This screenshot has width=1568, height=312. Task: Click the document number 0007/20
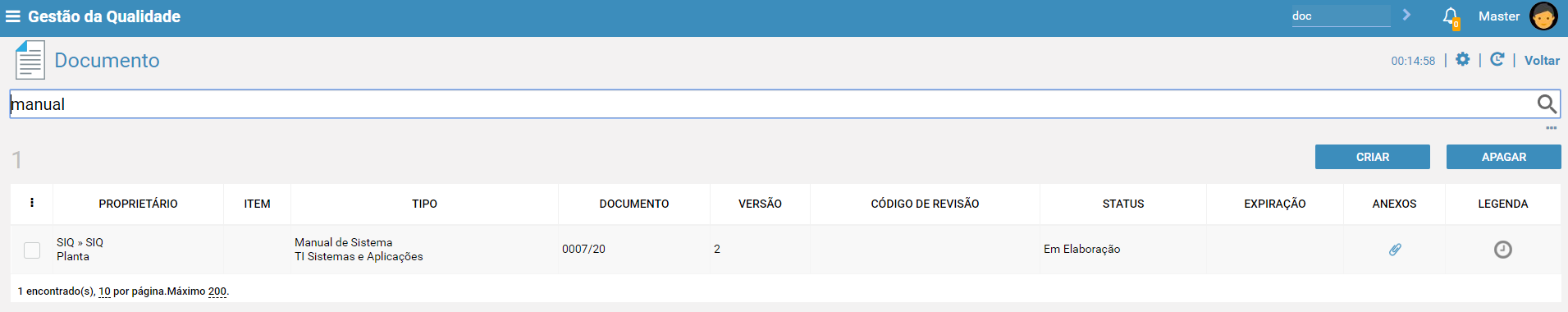click(x=583, y=249)
